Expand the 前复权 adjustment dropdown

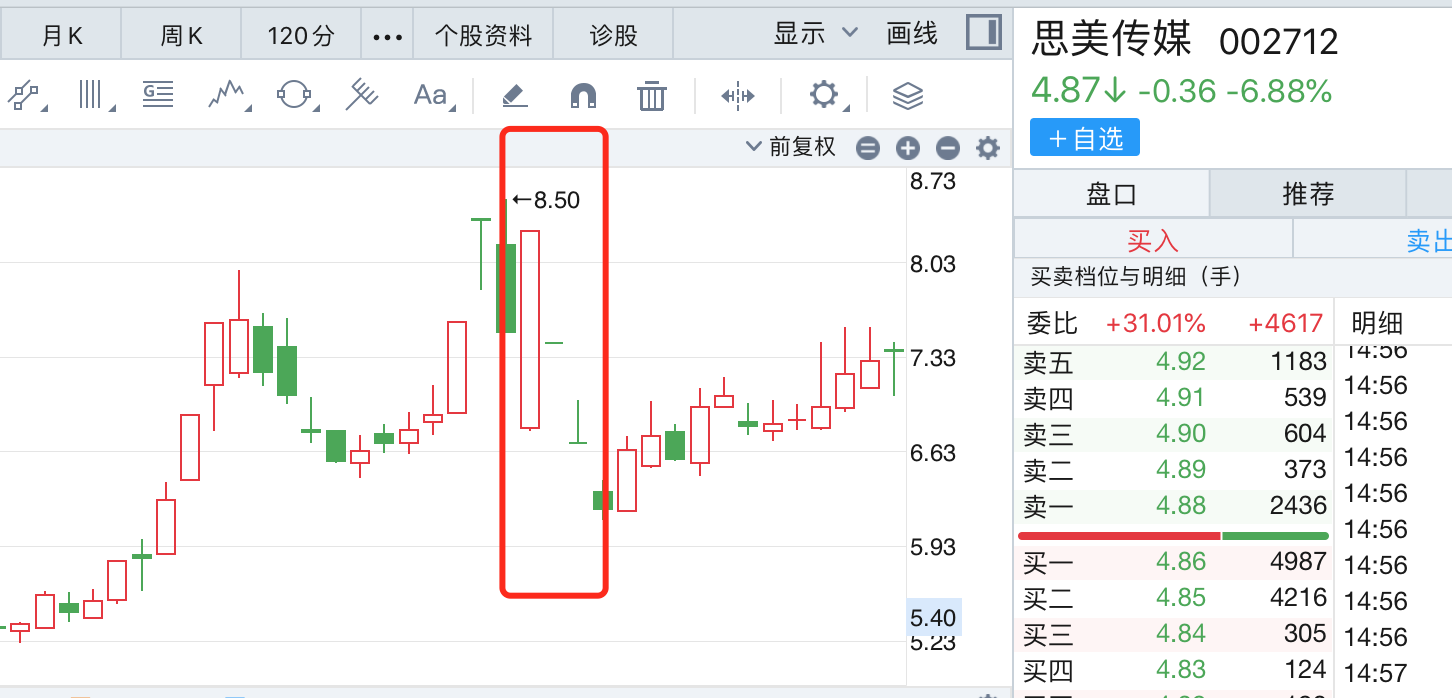point(792,148)
